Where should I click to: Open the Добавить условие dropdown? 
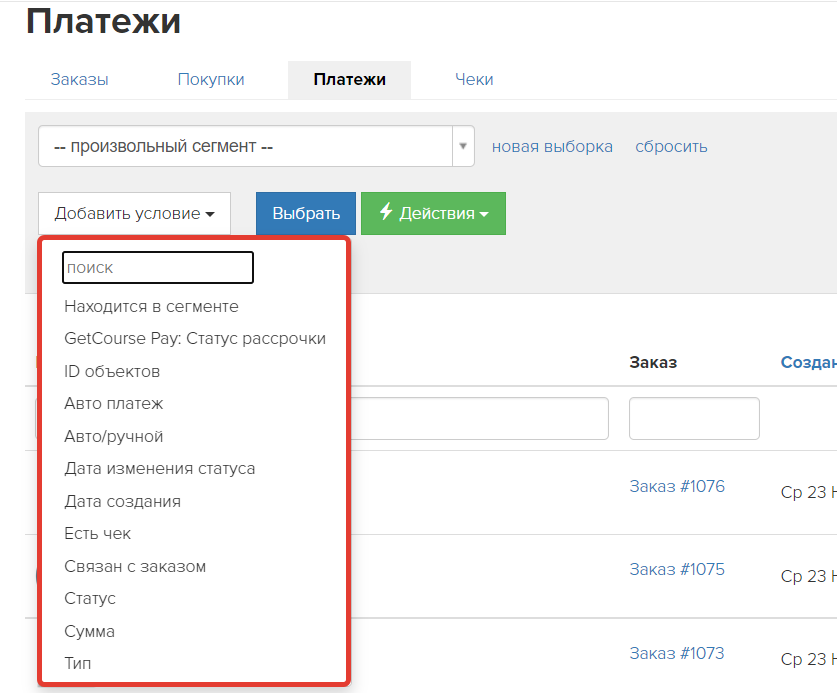point(135,214)
